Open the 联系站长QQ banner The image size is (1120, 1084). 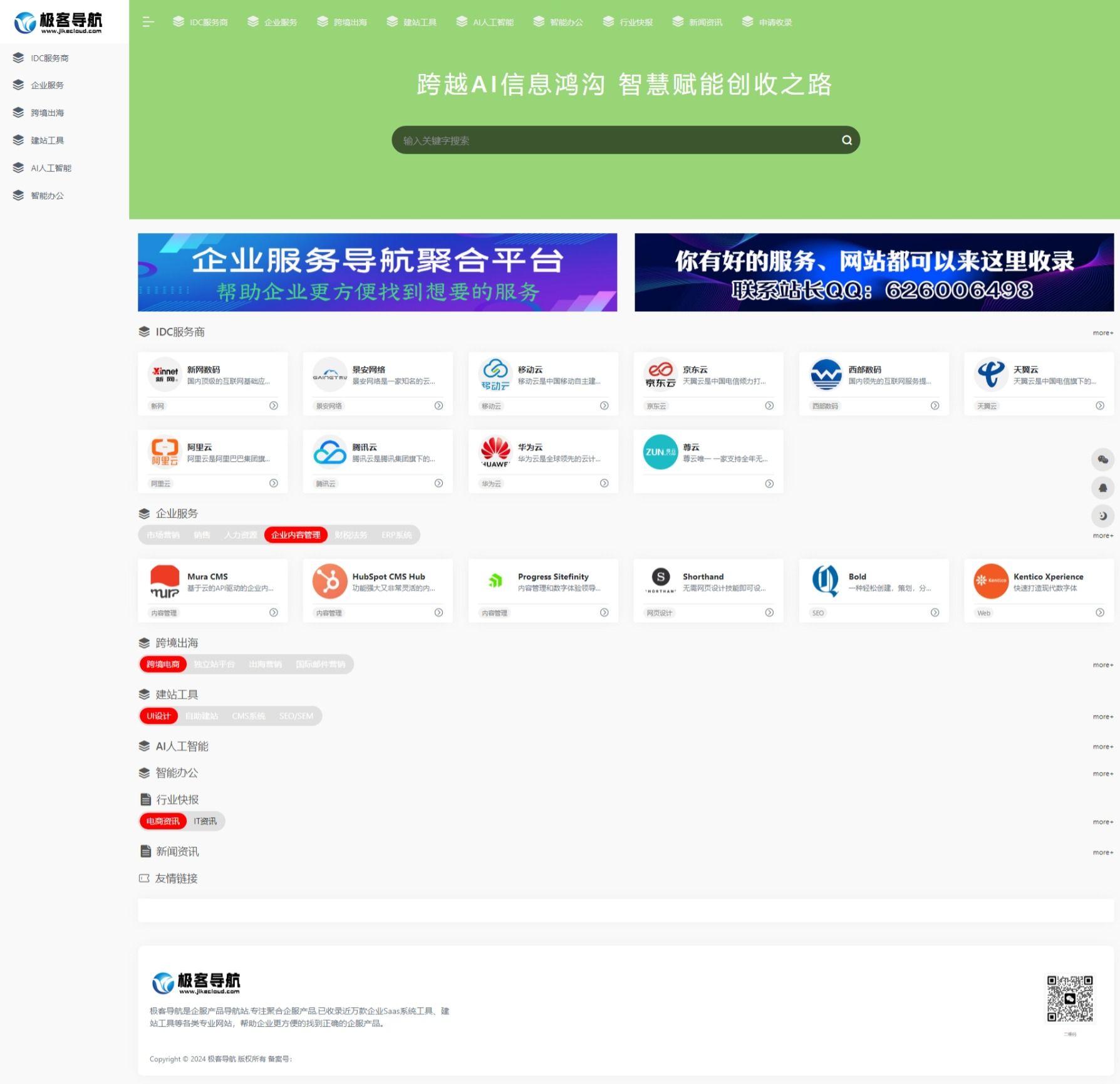874,273
